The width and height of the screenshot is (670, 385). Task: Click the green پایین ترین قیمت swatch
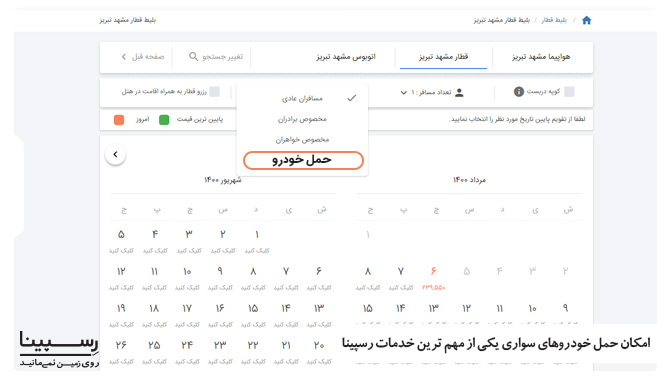[x=164, y=120]
